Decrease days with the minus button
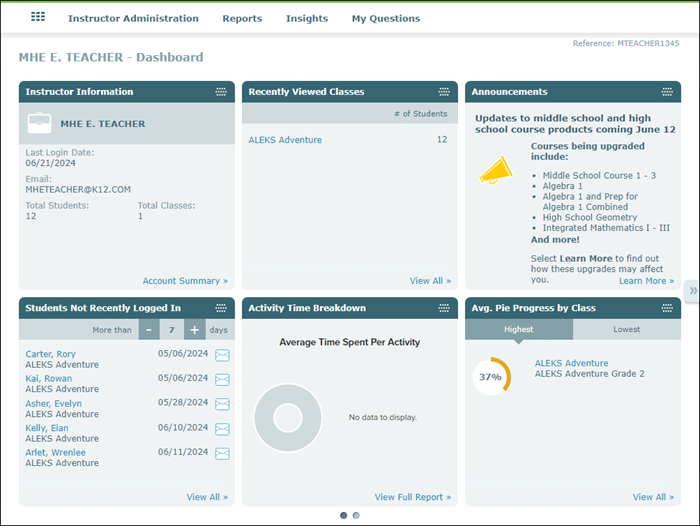 [149, 330]
